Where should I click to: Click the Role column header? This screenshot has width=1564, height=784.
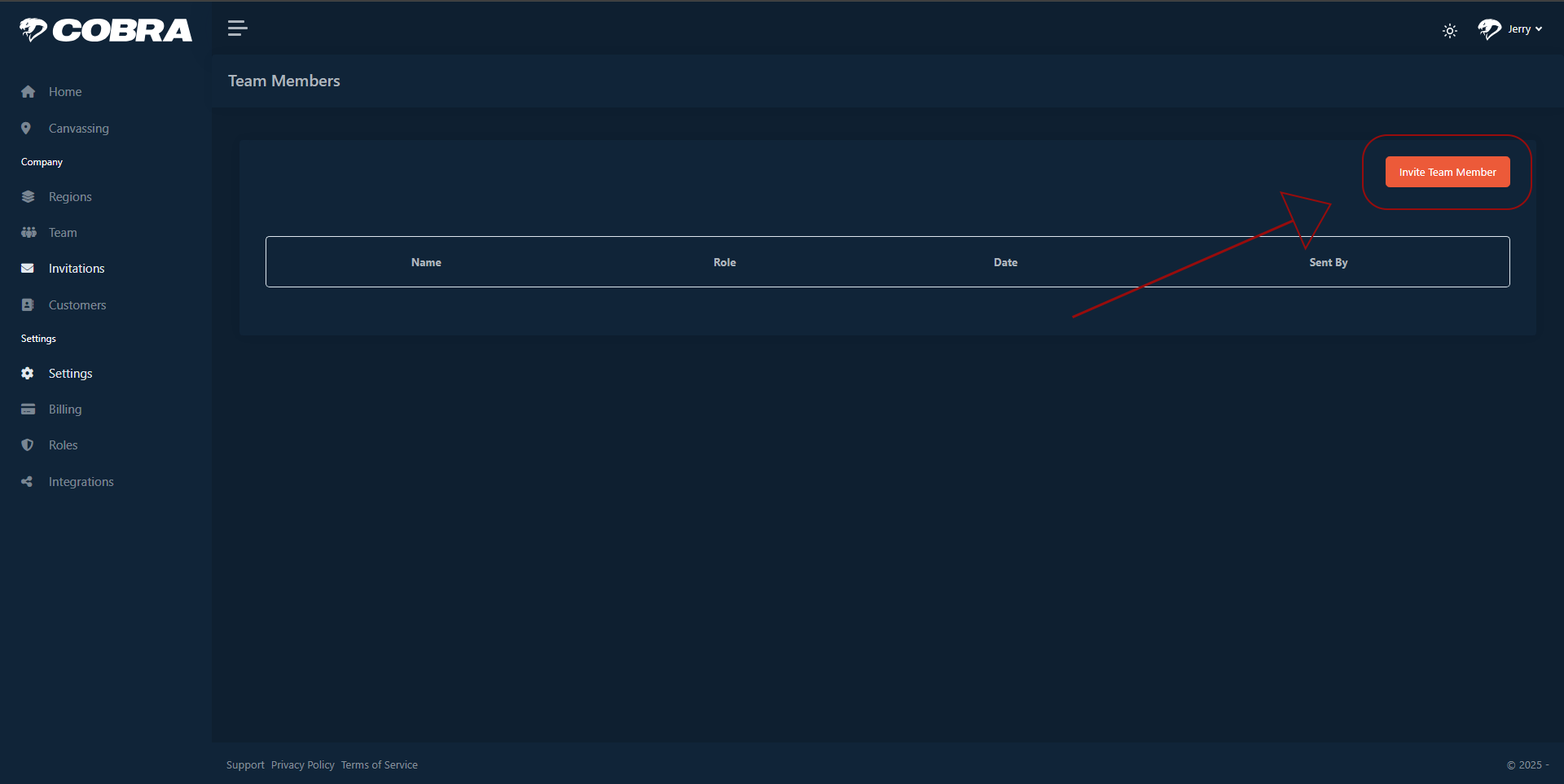724,262
